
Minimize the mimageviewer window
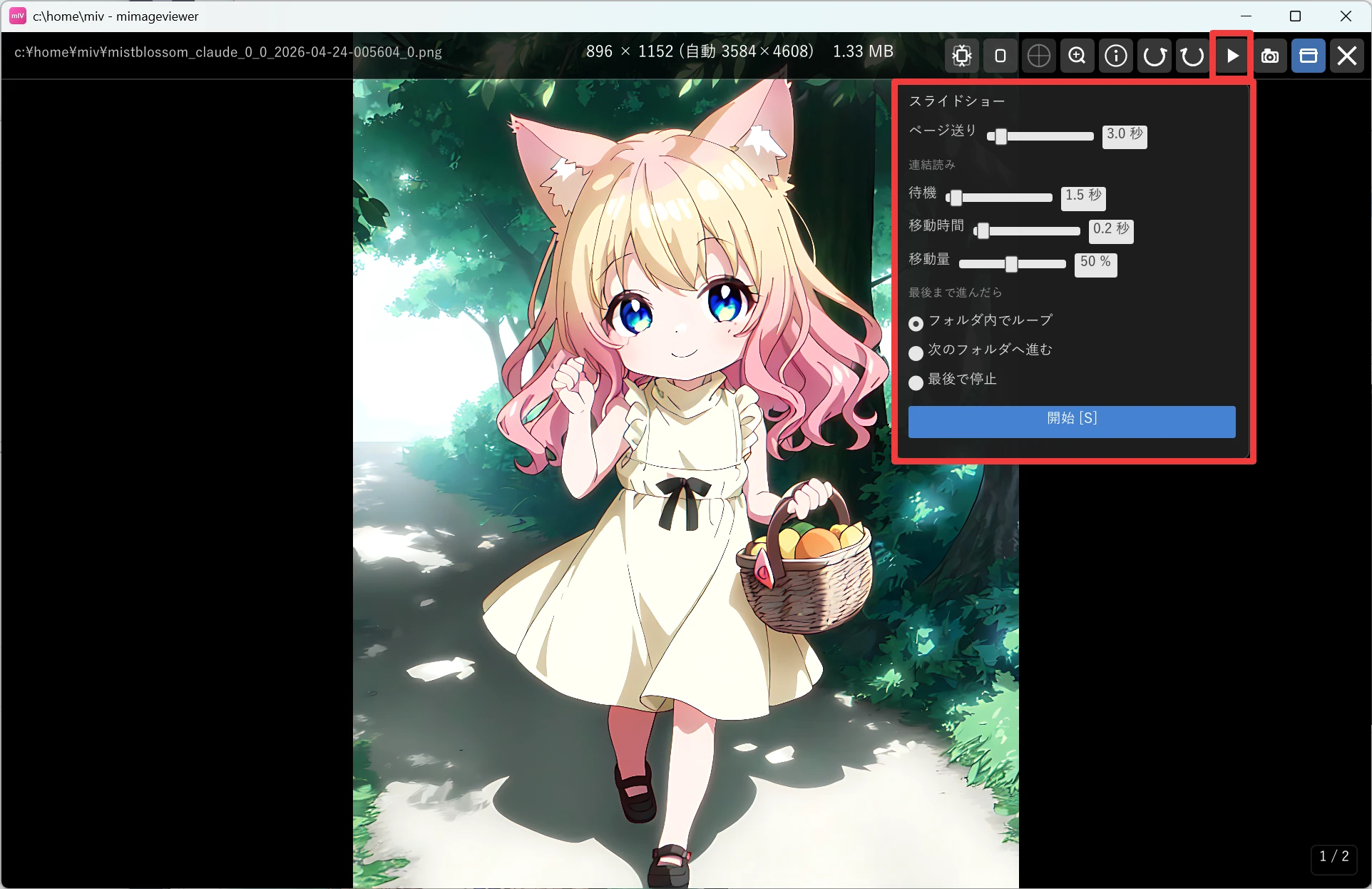(x=1246, y=16)
